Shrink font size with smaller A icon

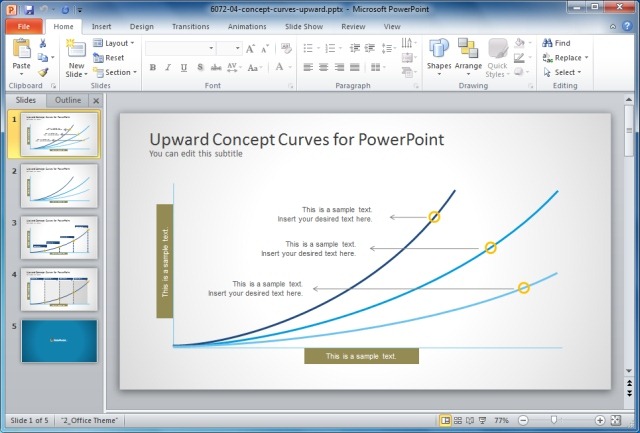(265, 49)
